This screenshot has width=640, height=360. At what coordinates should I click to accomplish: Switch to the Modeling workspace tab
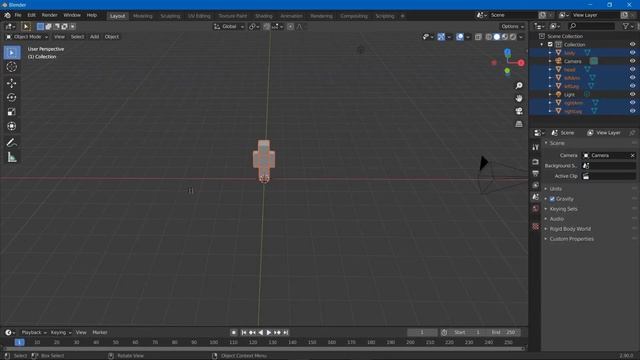pyautogui.click(x=142, y=16)
